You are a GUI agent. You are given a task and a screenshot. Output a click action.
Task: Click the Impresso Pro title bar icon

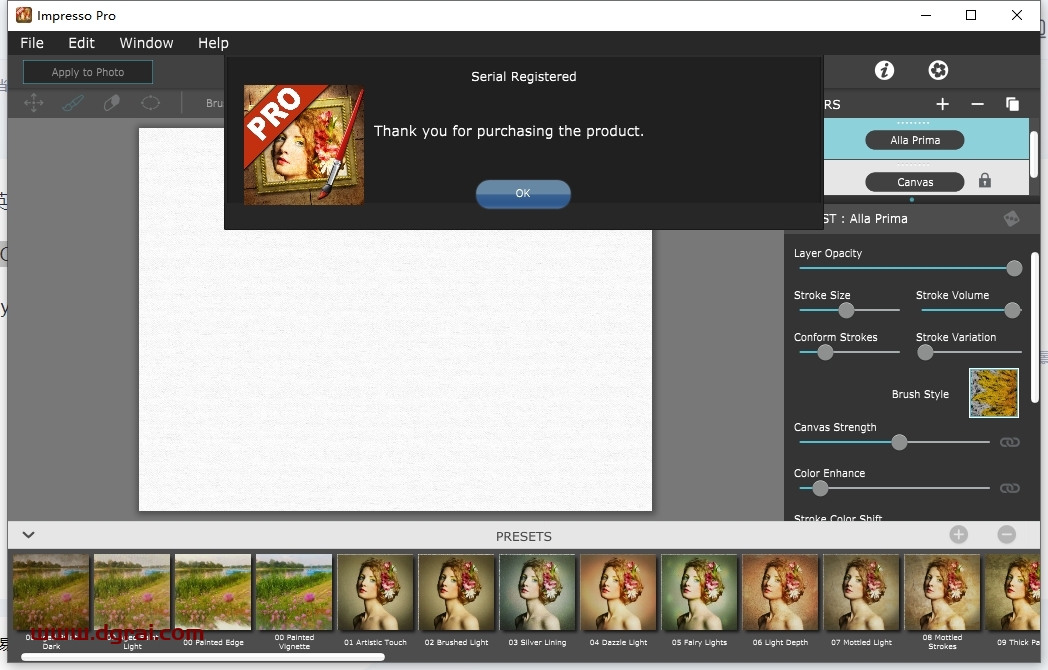23,15
